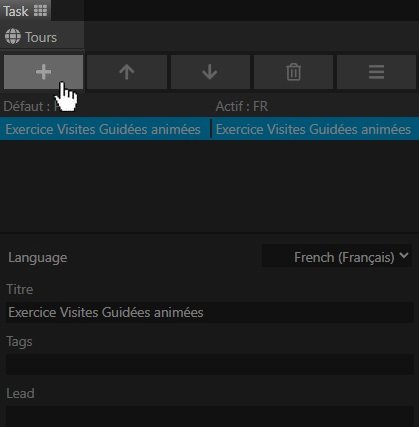Switch to the Tours tab

tap(42, 36)
